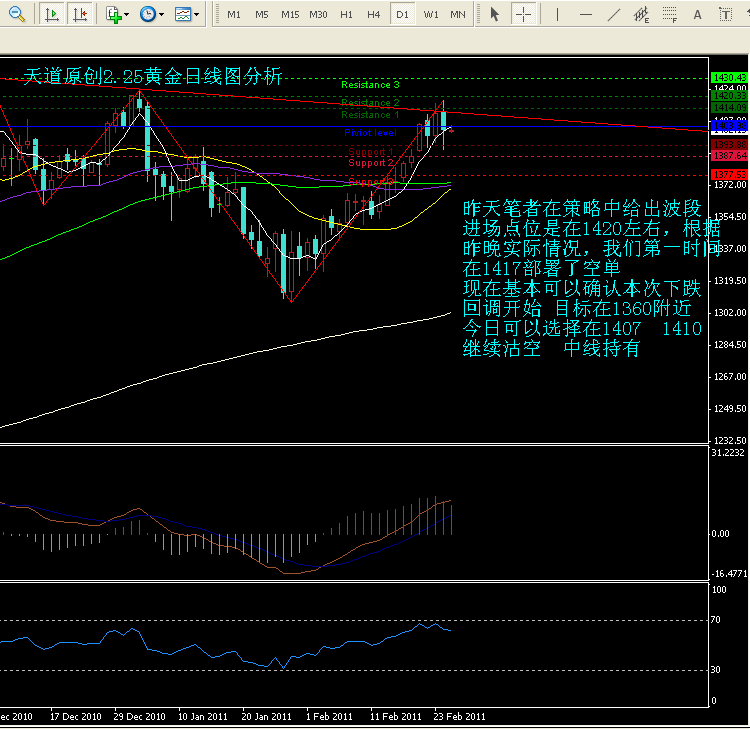The image size is (750, 729).
Task: Click the 1377.53 red price tag
Action: pos(729,174)
